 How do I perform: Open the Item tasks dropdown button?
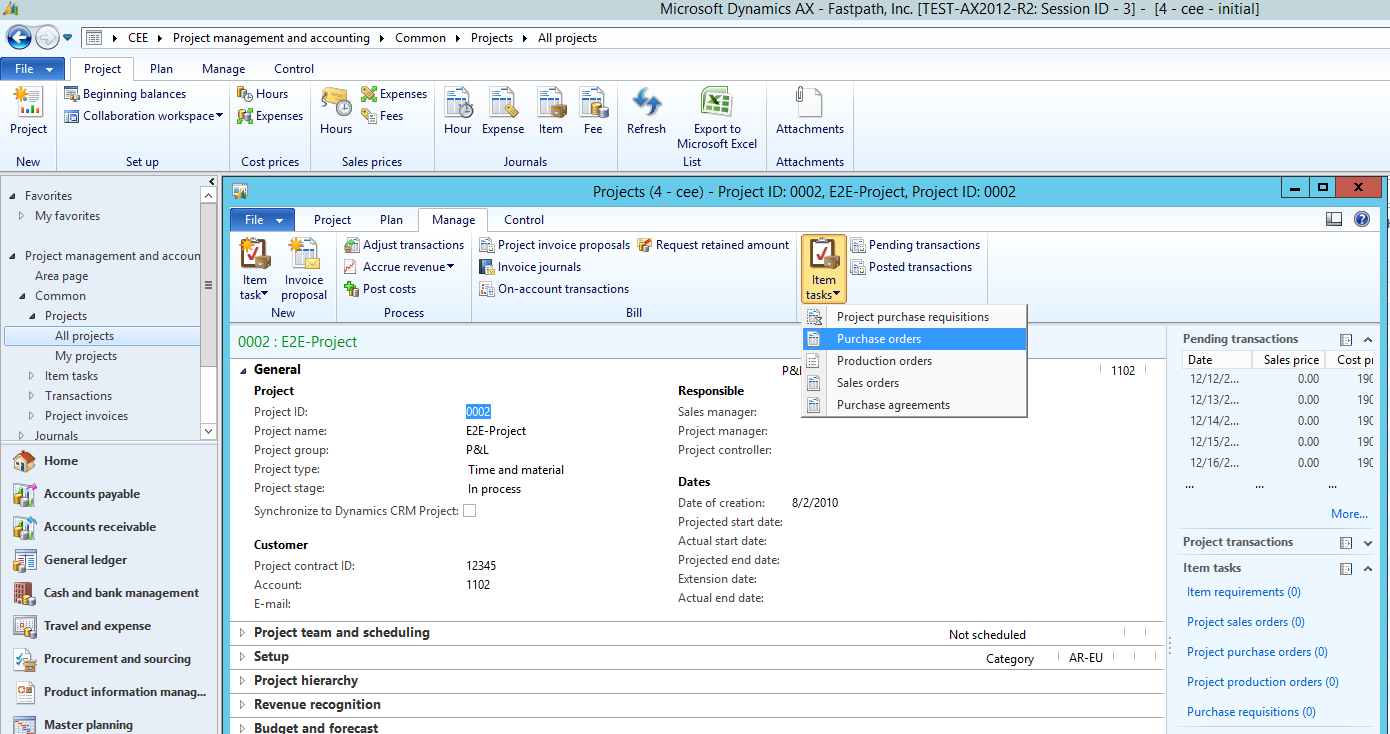point(824,269)
